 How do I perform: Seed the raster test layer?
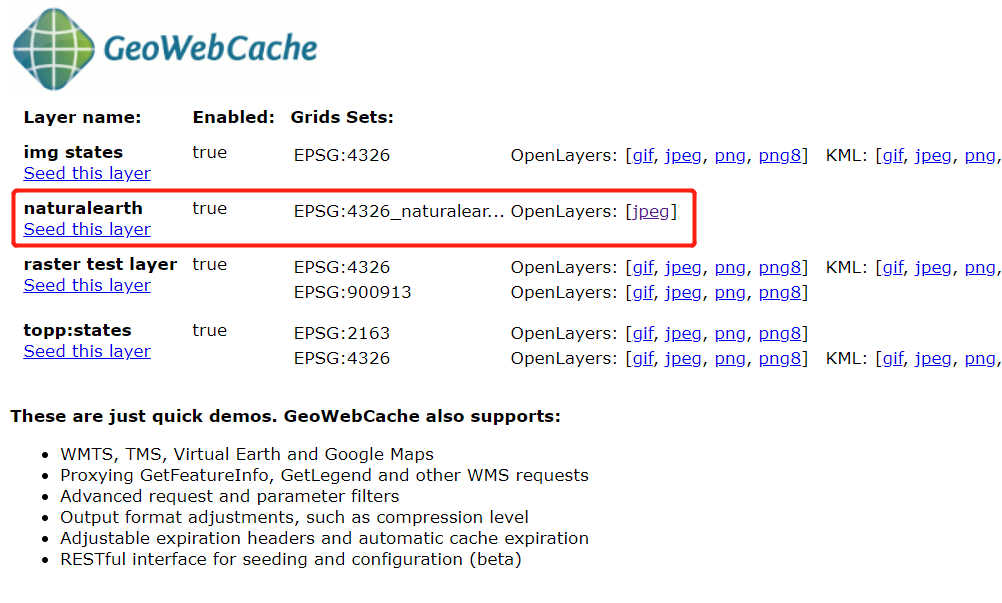[86, 285]
